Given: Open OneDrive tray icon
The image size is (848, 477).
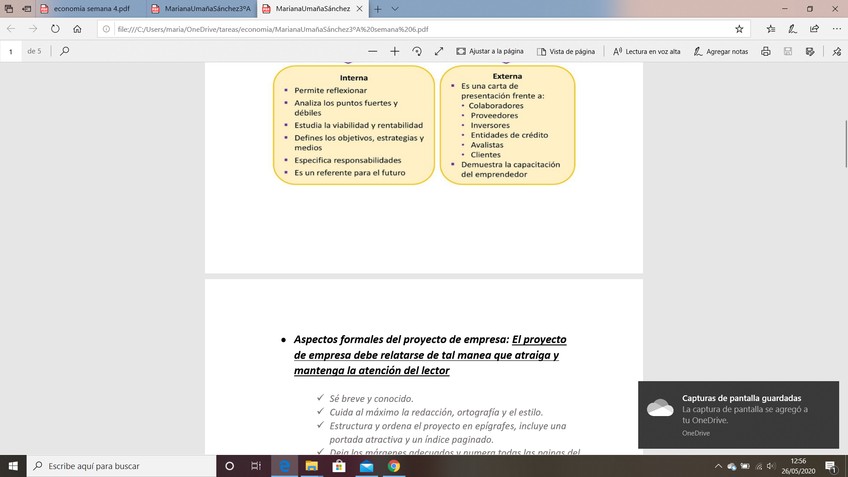Looking at the screenshot, I should tap(732, 466).
